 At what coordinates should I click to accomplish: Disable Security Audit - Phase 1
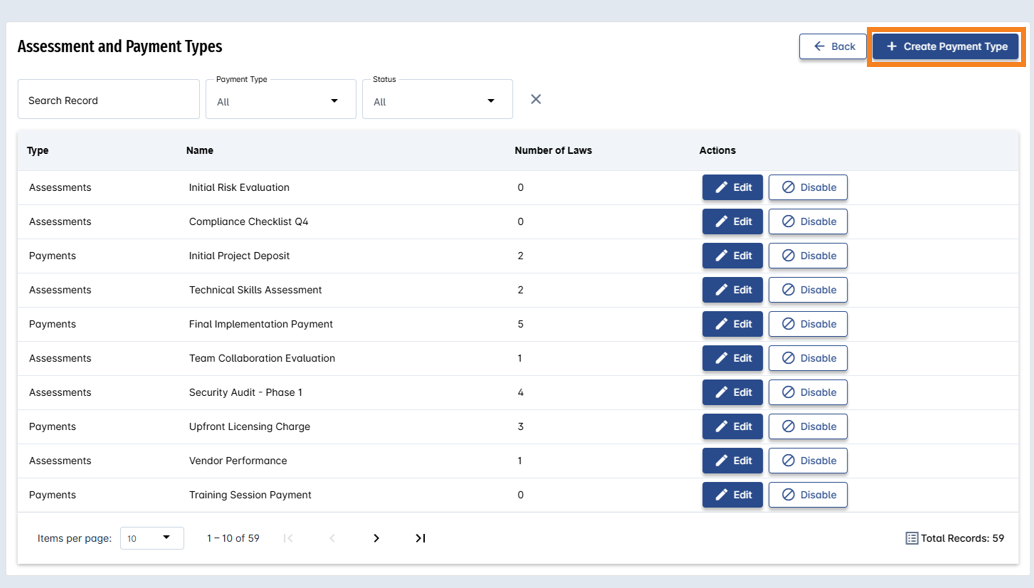tap(808, 392)
